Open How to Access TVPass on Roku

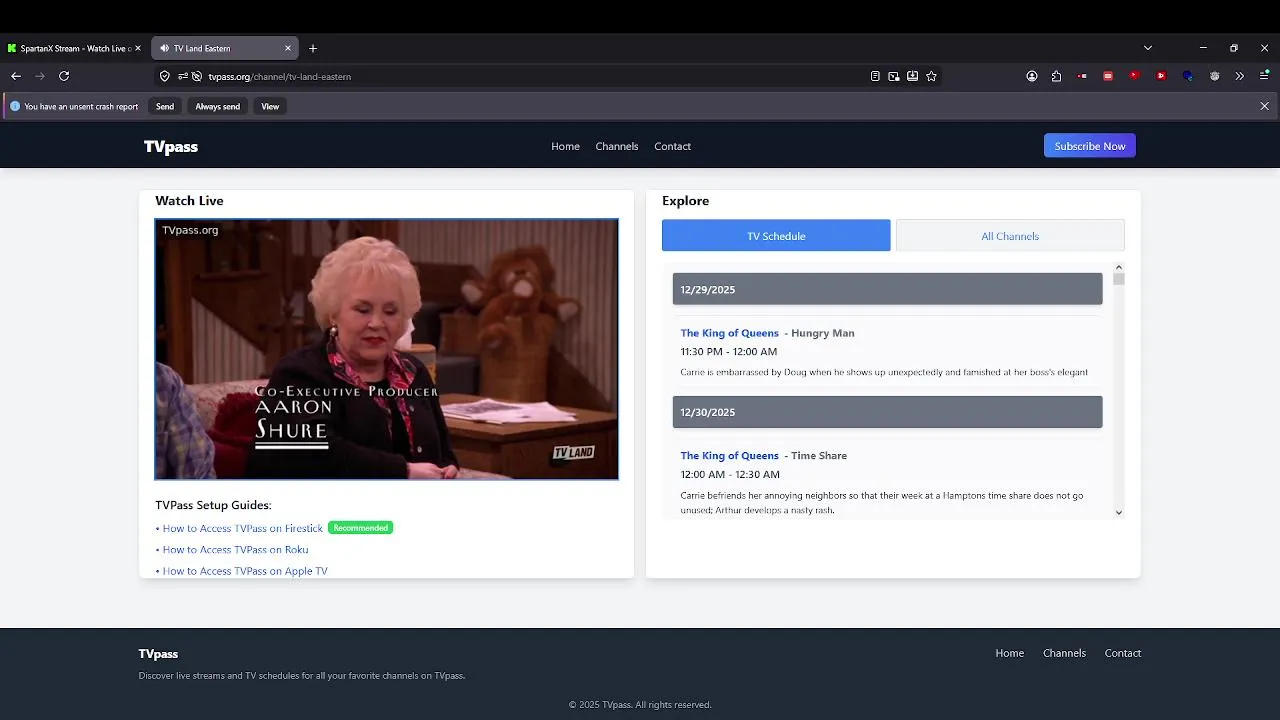[x=235, y=550]
